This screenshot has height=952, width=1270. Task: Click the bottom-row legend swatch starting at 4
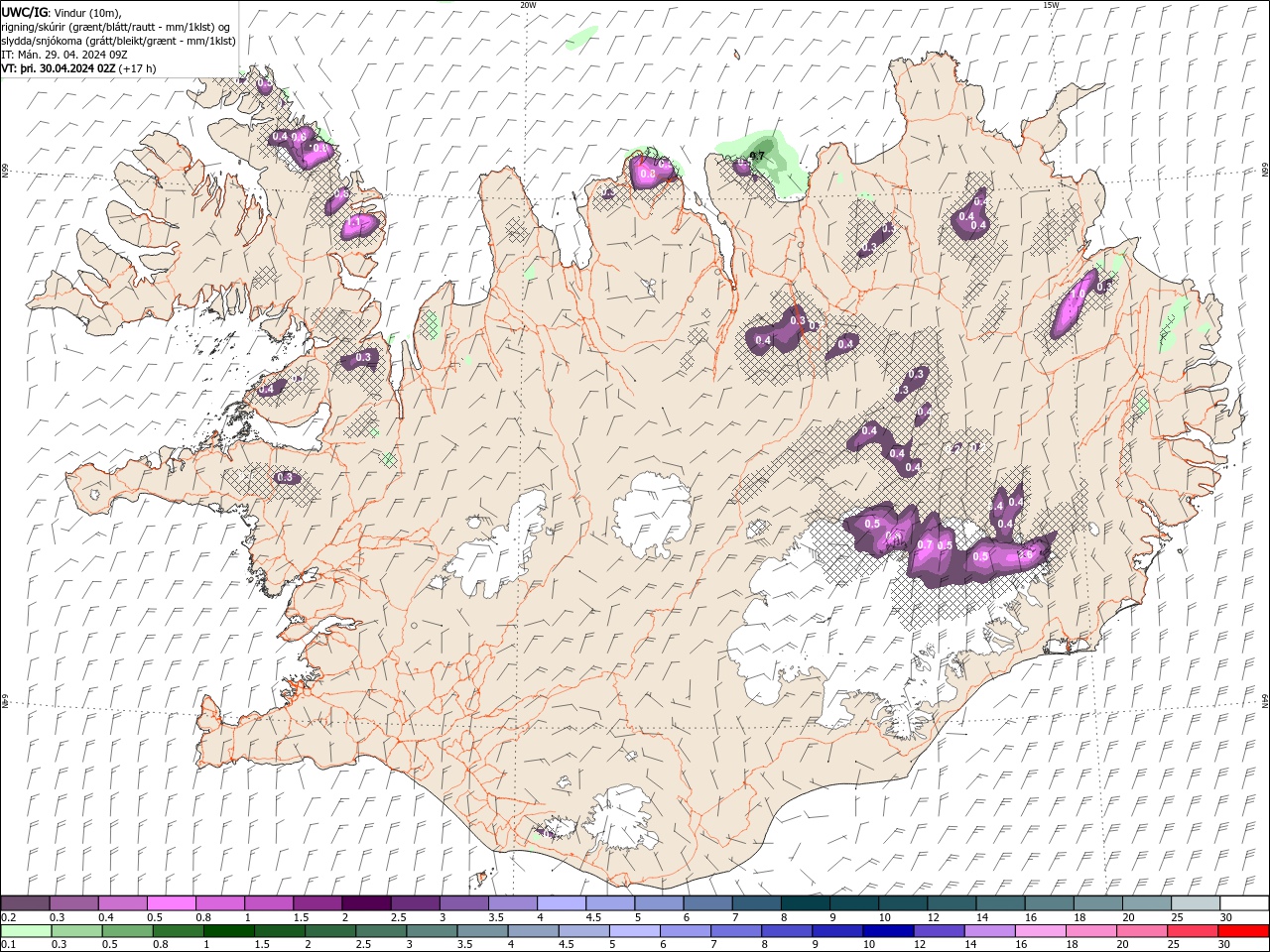533,931
